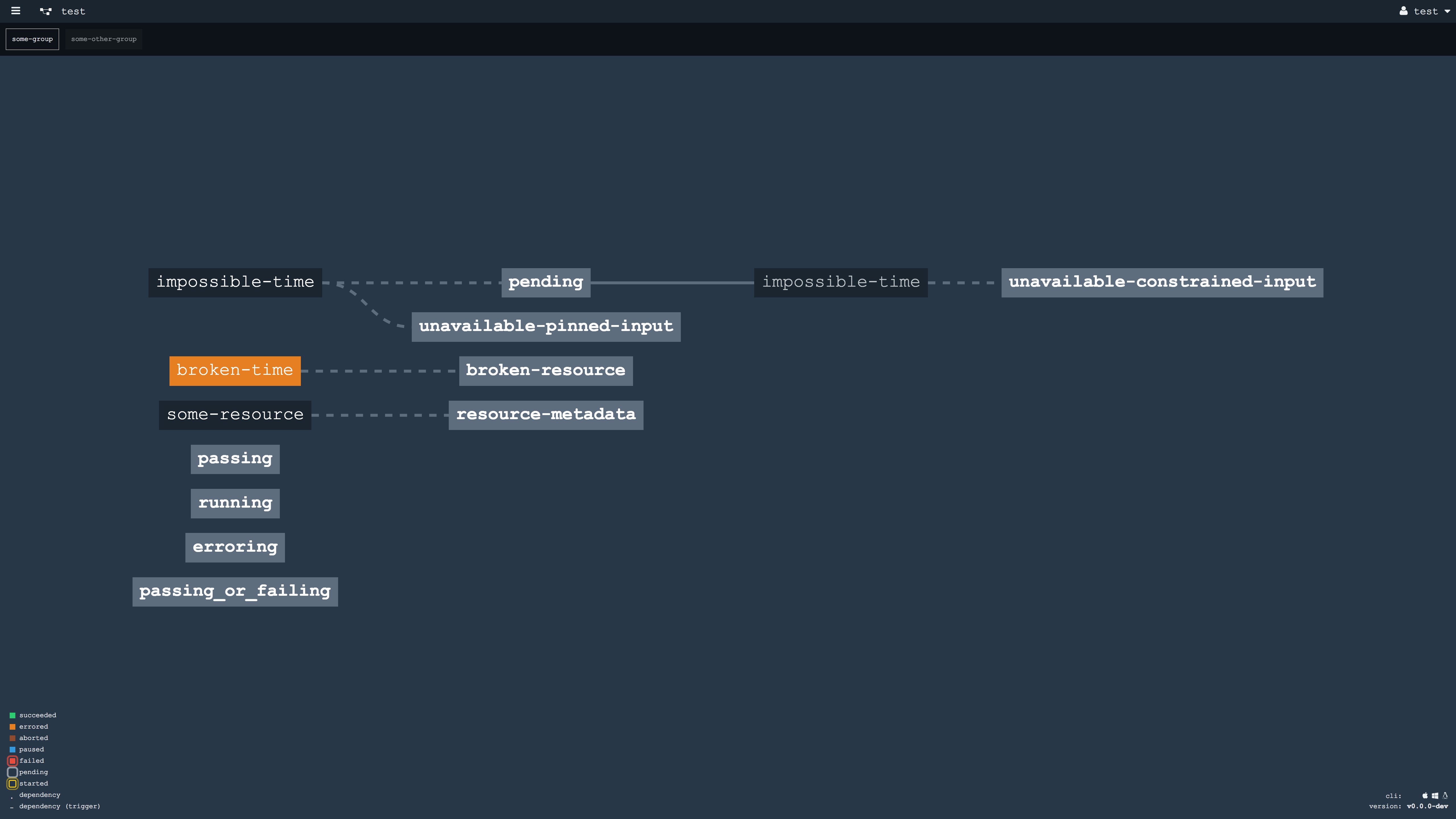Screen dimensions: 1456x819
Task: Open impossible-time resource right of the pending job
Action: (841, 282)
